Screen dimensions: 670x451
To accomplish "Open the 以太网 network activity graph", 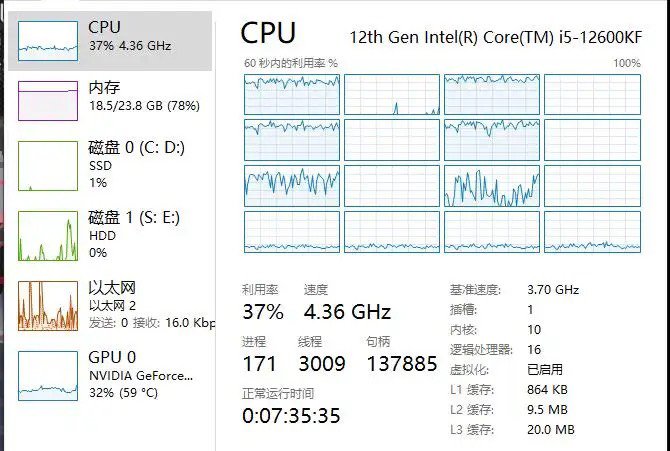I will click(48, 306).
